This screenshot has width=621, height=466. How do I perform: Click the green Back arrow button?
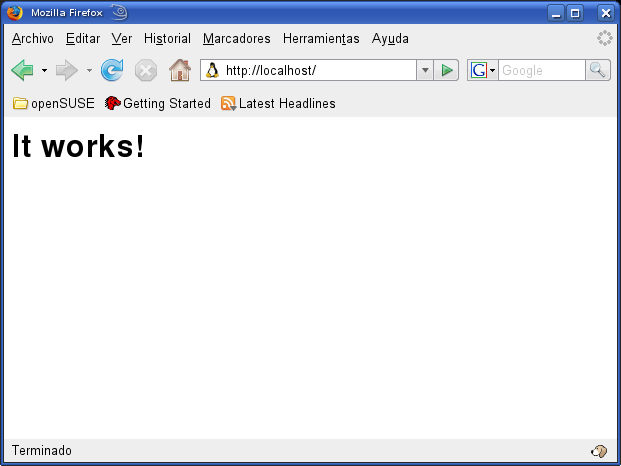[x=22, y=70]
